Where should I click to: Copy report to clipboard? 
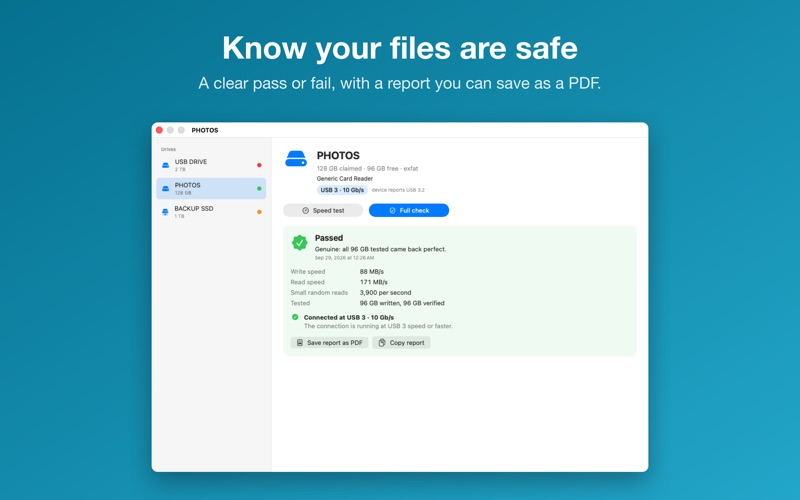(x=401, y=342)
